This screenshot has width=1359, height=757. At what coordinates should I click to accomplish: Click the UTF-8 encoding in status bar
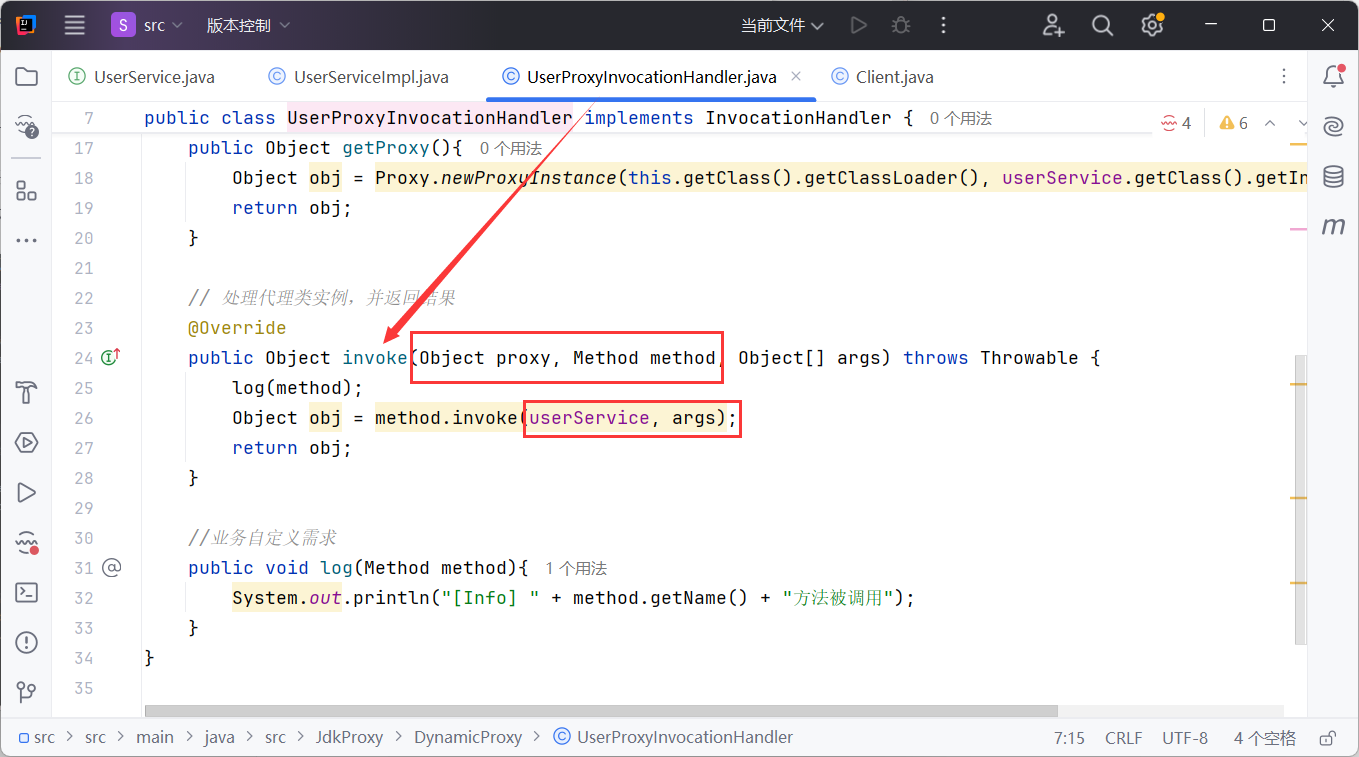click(x=1184, y=738)
